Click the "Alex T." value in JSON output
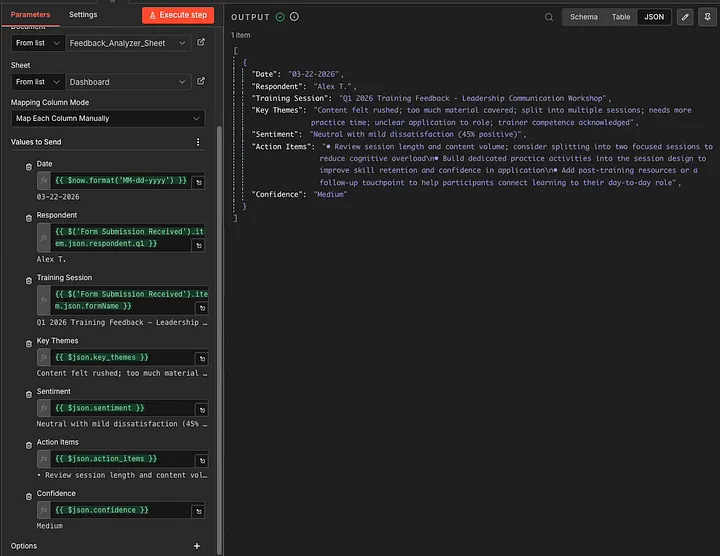Viewport: 720px width, 556px height. point(332,86)
